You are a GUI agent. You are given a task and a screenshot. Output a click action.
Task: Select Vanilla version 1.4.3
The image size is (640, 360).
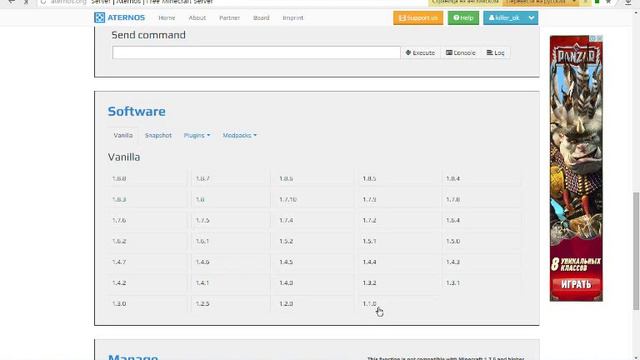point(481,262)
